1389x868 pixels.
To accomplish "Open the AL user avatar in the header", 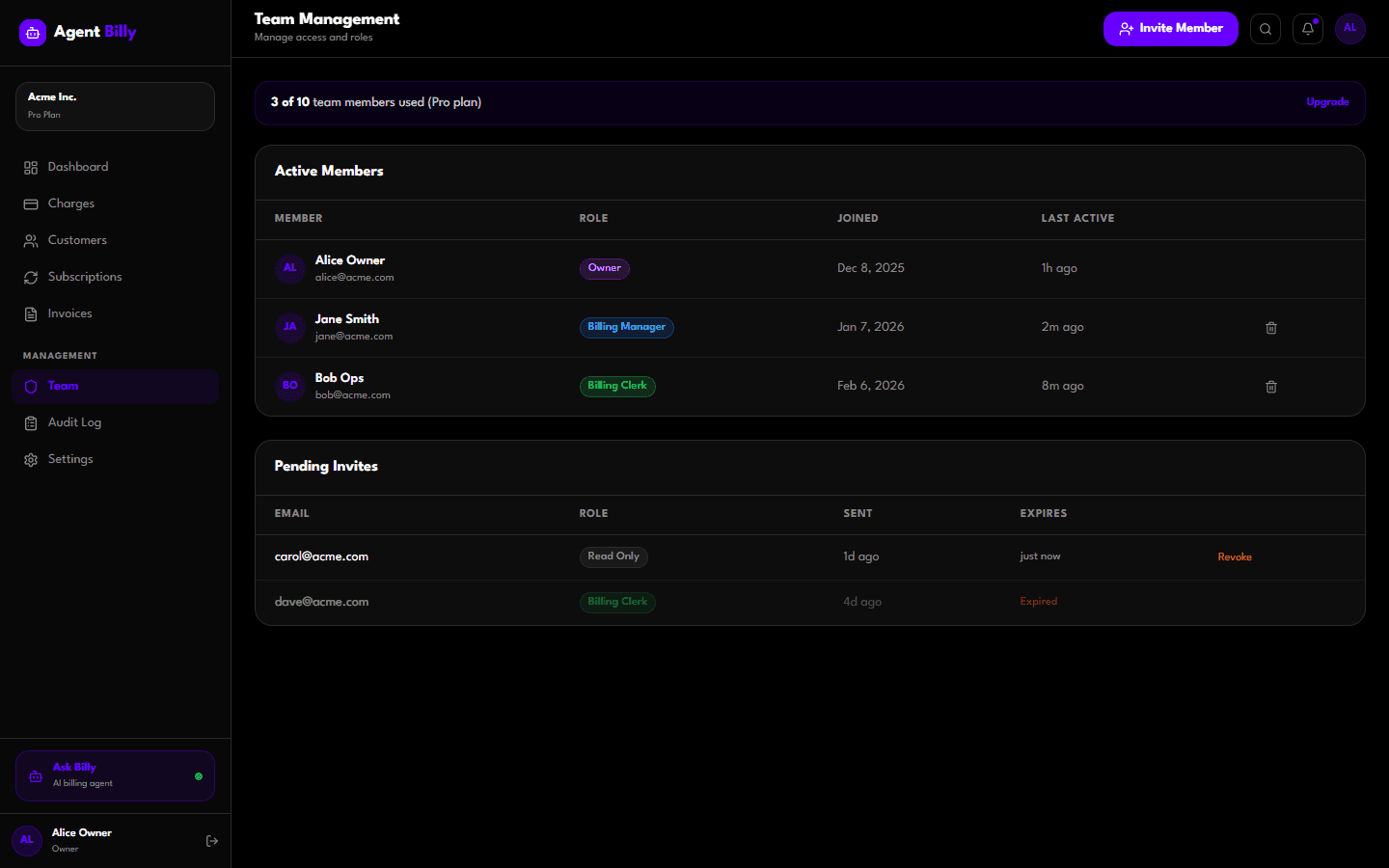I will [1350, 29].
